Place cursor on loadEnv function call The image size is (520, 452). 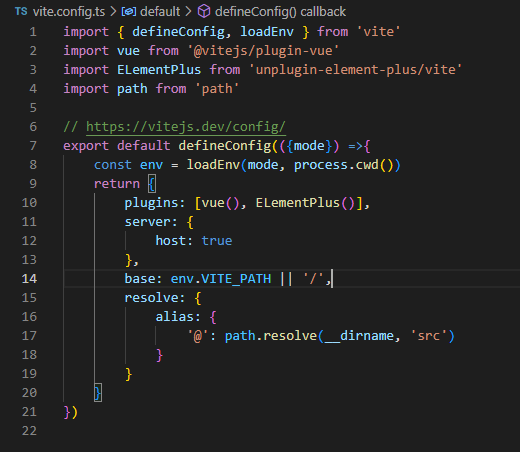click(213, 165)
